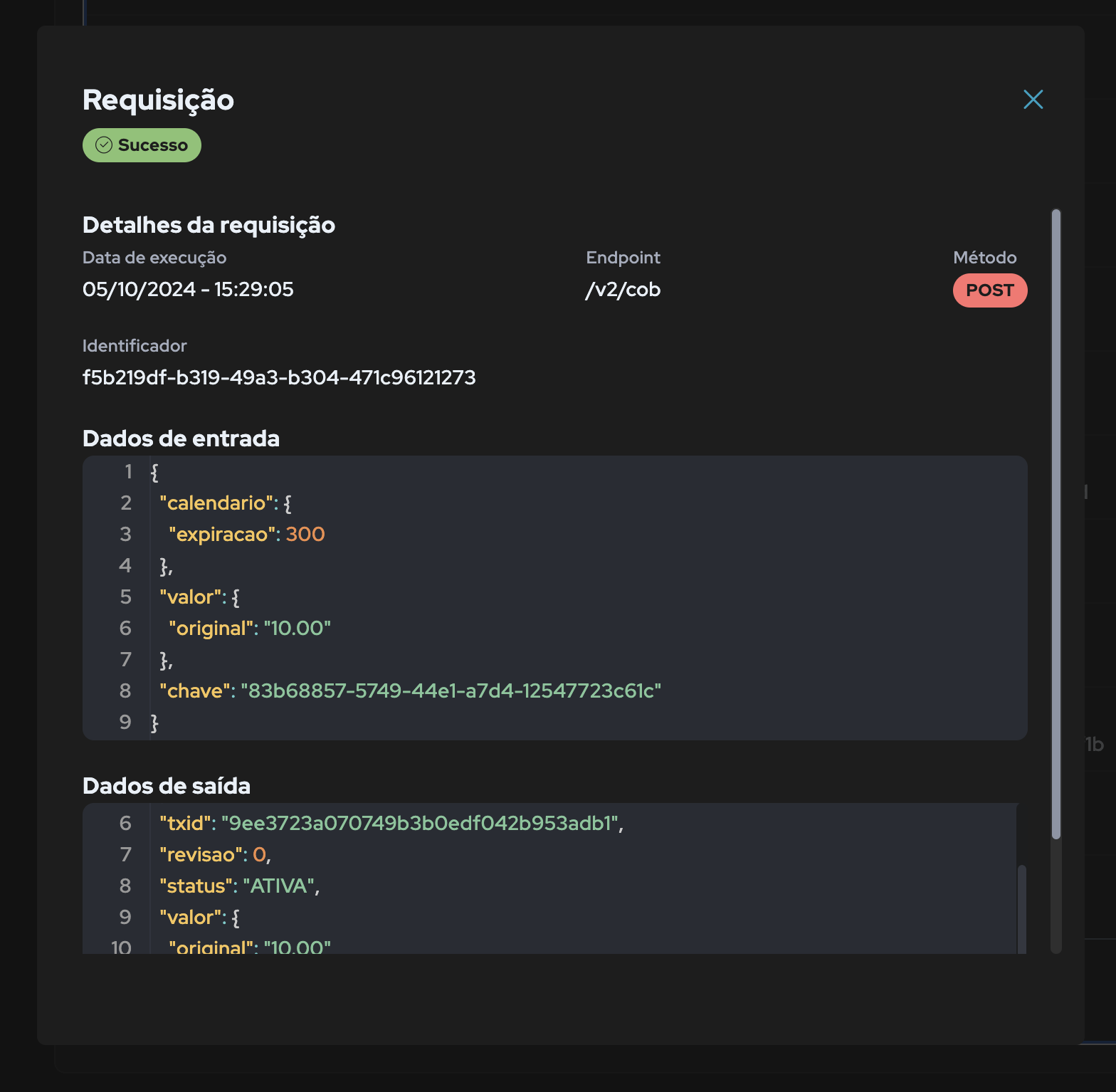Click "valor" key in Dados de saída
This screenshot has width=1116, height=1092.
tap(191, 918)
